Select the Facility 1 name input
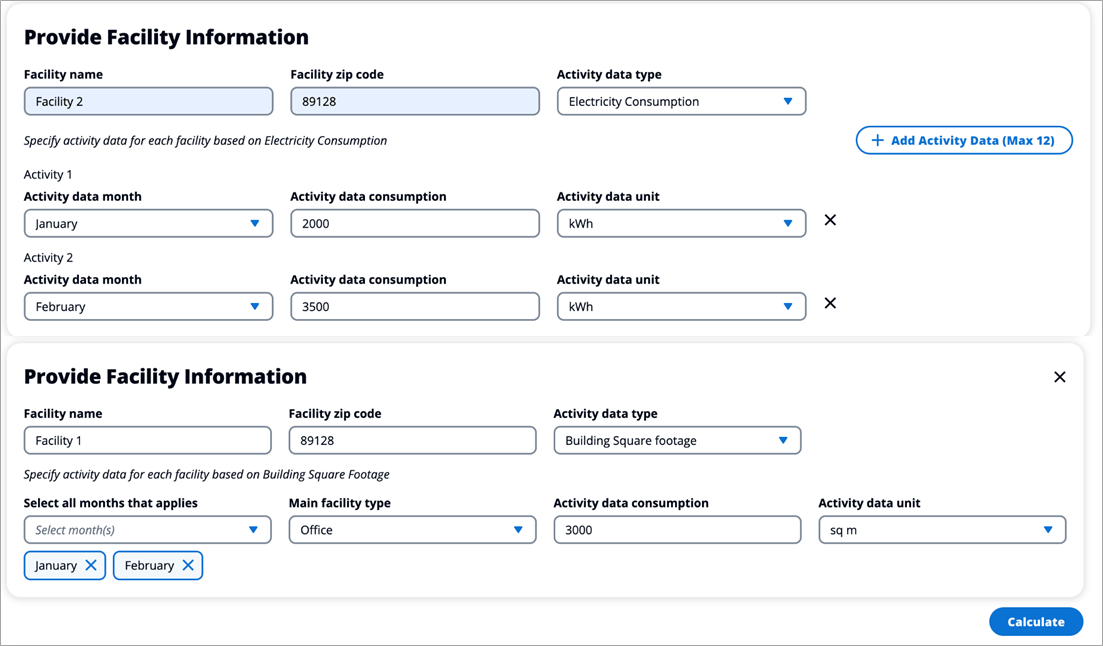 [x=147, y=441]
